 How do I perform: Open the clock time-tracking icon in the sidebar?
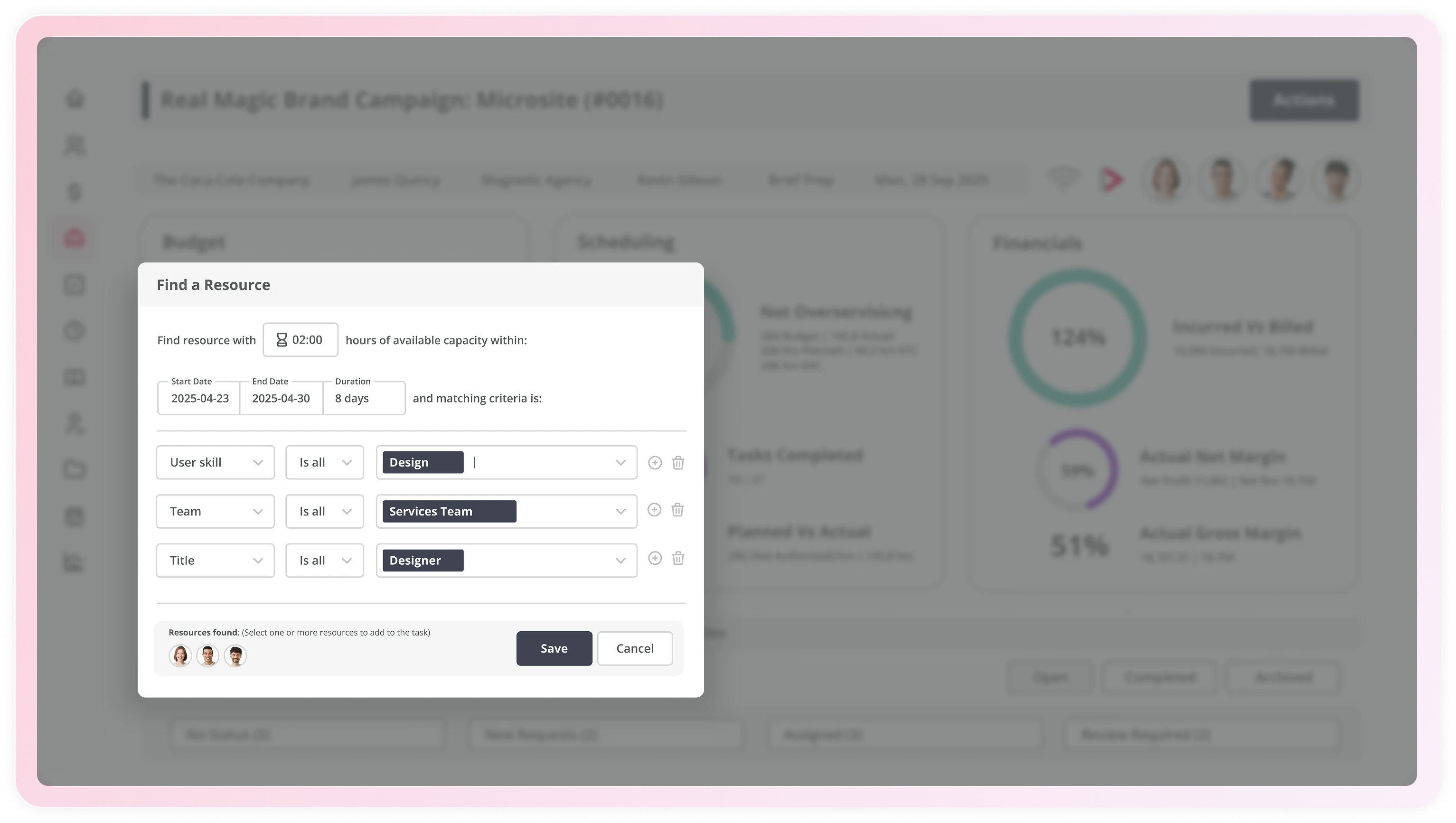74,332
